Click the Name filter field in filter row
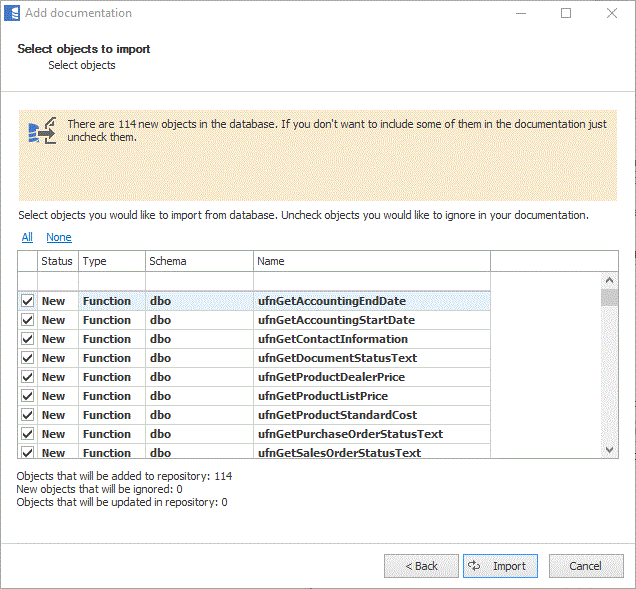This screenshot has width=636, height=589. tap(370, 281)
